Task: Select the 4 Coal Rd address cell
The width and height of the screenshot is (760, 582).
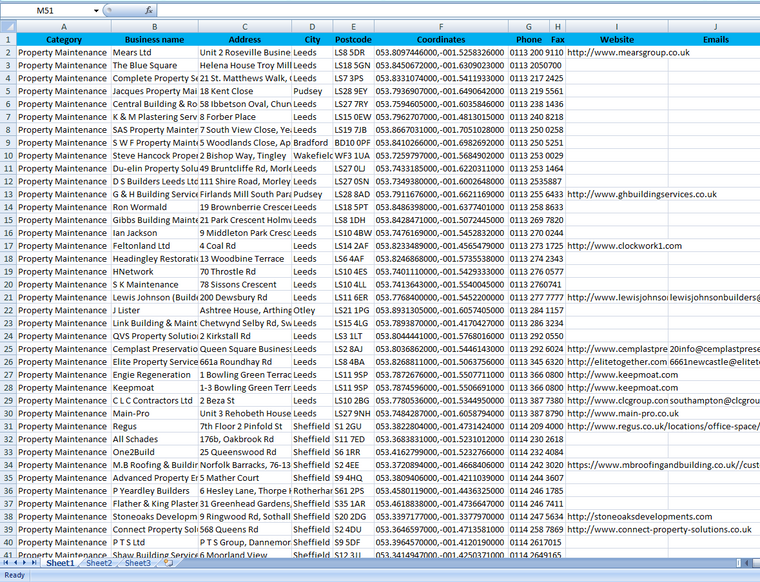Action: (x=245, y=246)
